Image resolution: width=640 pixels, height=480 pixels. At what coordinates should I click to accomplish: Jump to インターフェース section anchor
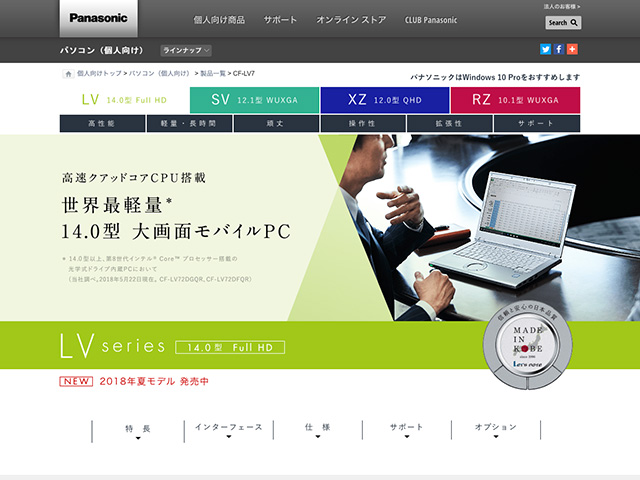click(229, 431)
